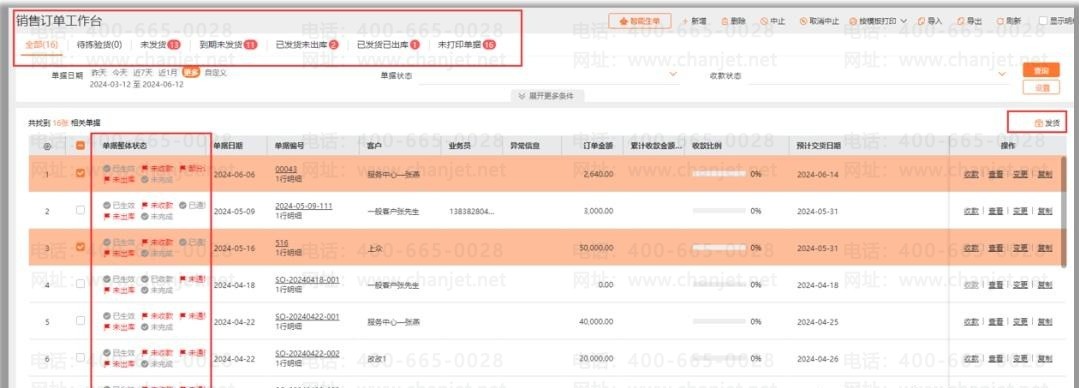Click the 导出 toolbar item

tap(970, 21)
